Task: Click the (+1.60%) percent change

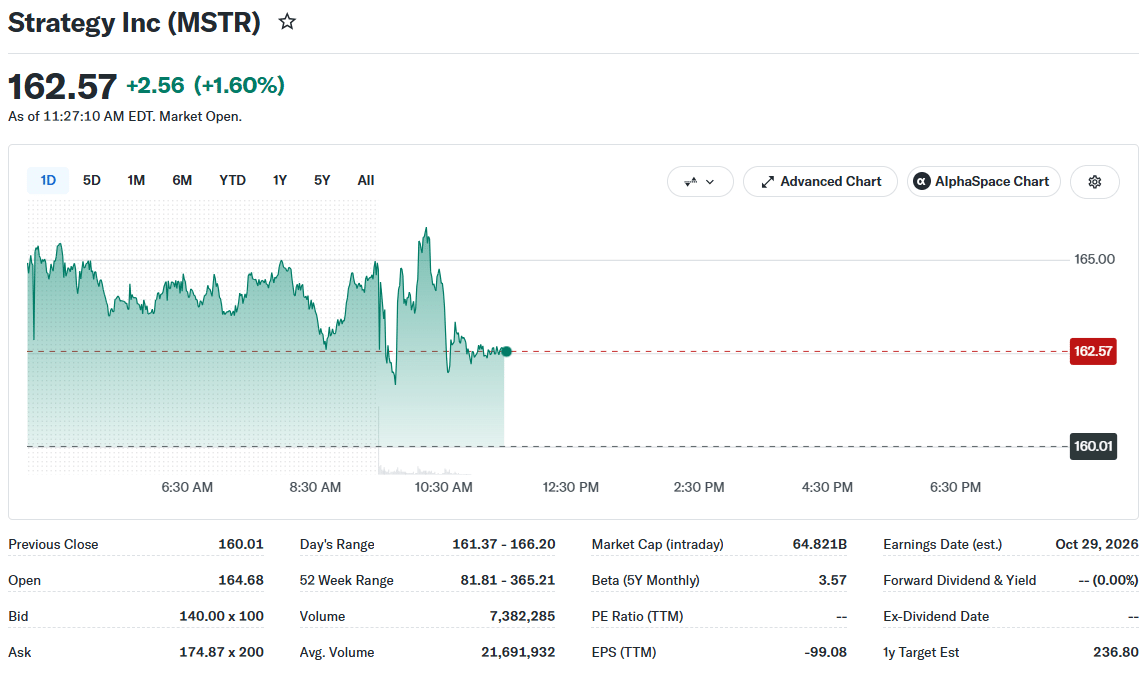Action: pos(239,86)
